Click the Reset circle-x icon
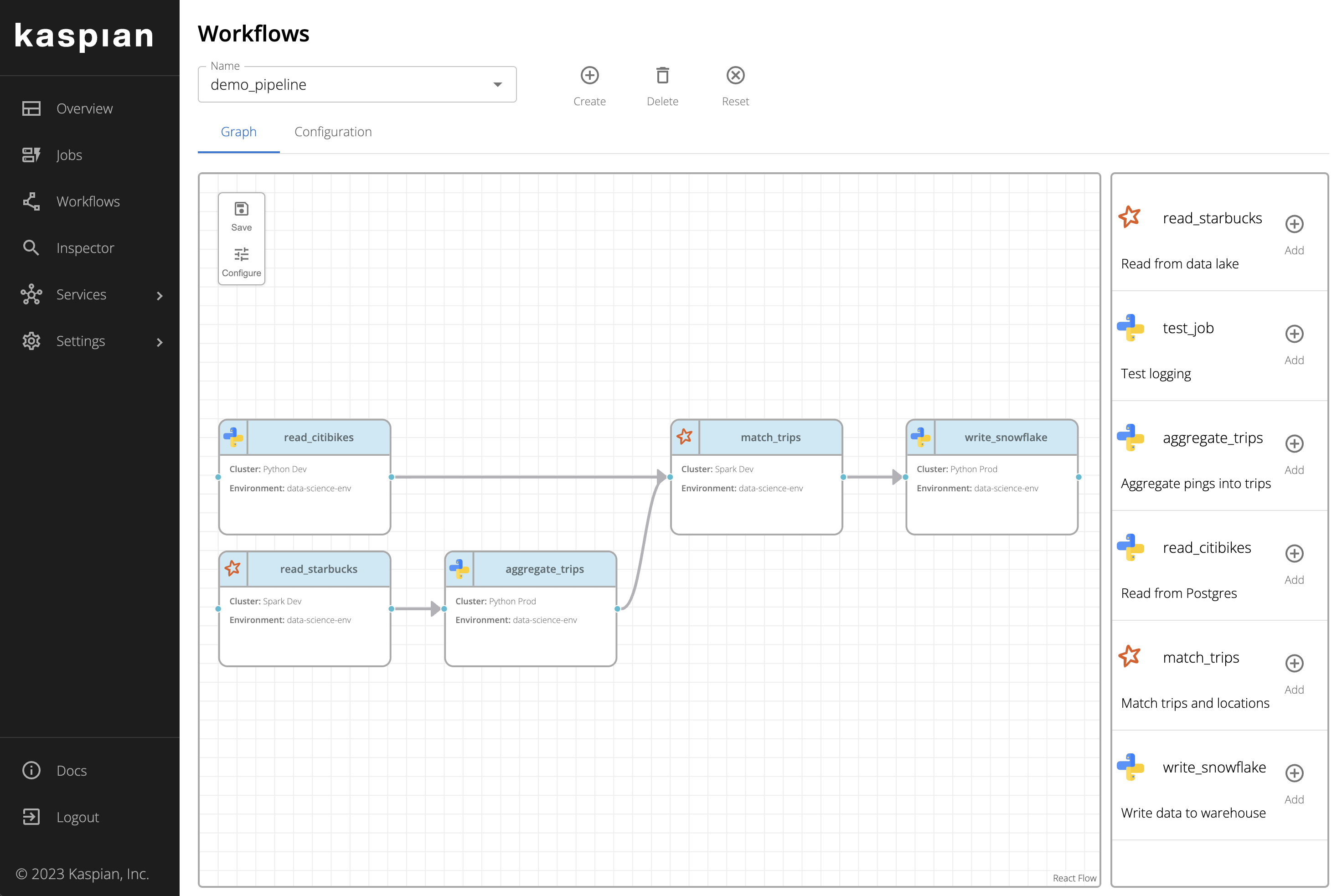Viewport: 1342px width, 896px height. pyautogui.click(x=735, y=76)
